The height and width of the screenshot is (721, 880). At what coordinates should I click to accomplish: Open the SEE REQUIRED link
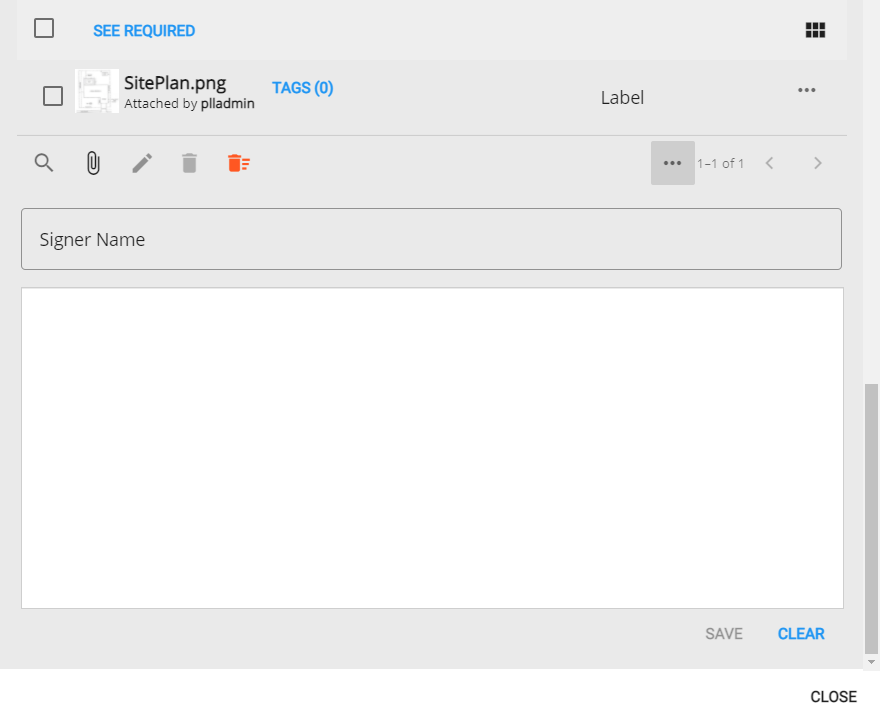click(144, 31)
